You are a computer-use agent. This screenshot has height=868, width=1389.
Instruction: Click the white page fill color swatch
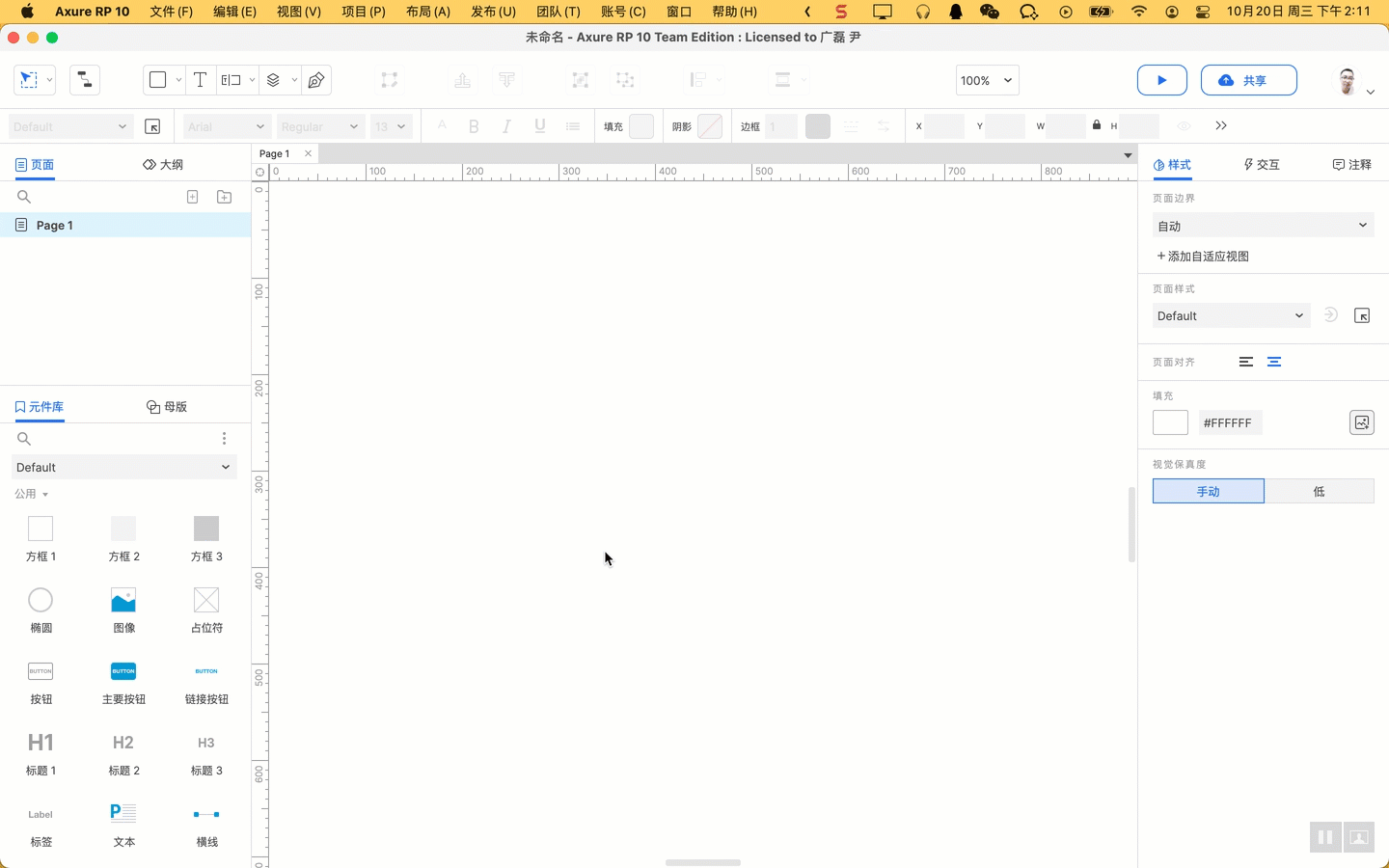[x=1170, y=422]
